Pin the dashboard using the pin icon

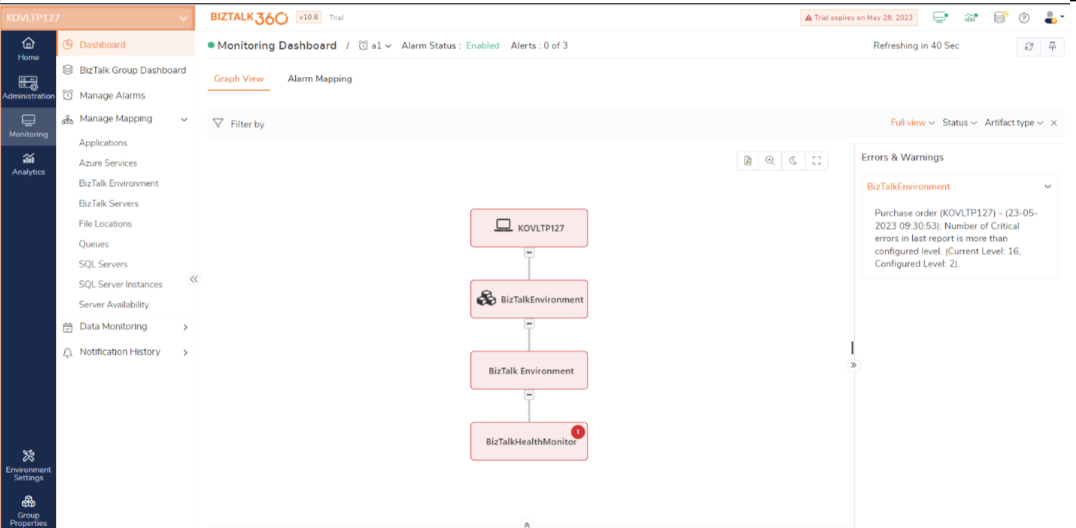pos(1052,47)
